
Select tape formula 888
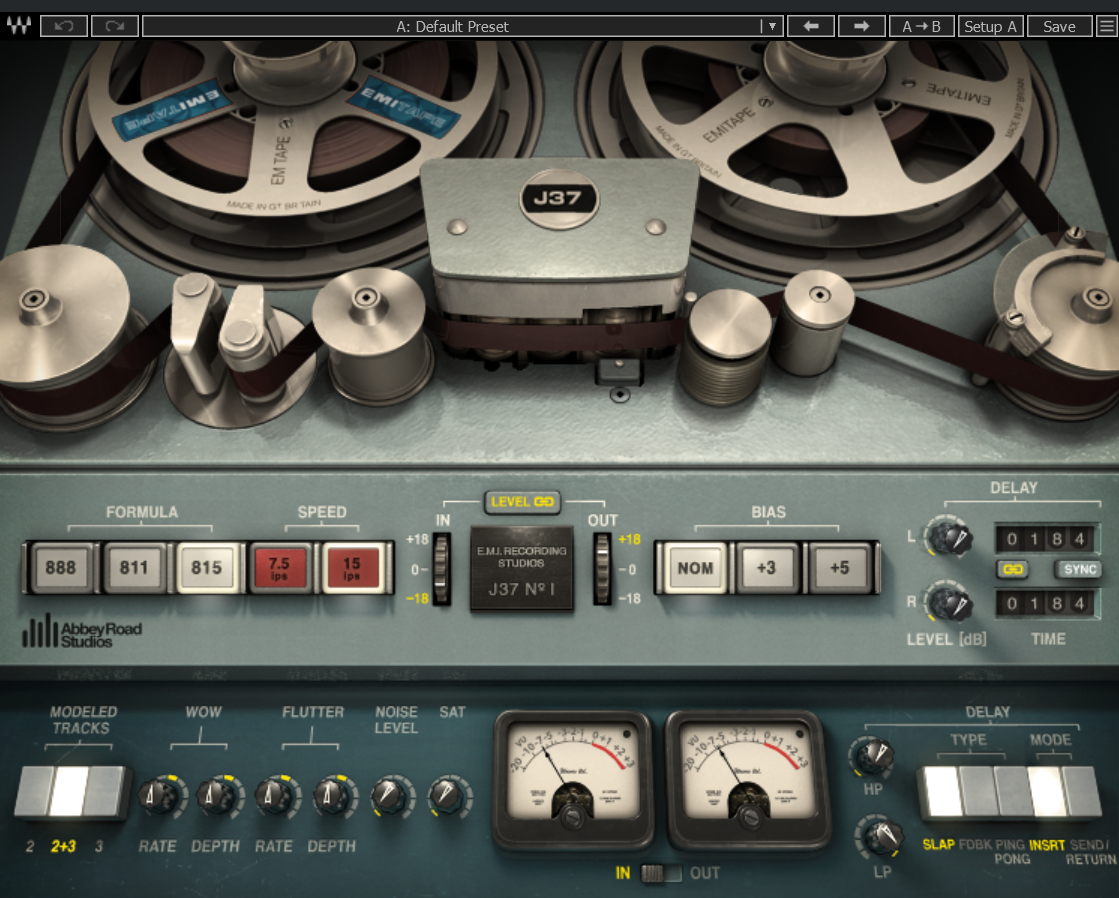(61, 567)
